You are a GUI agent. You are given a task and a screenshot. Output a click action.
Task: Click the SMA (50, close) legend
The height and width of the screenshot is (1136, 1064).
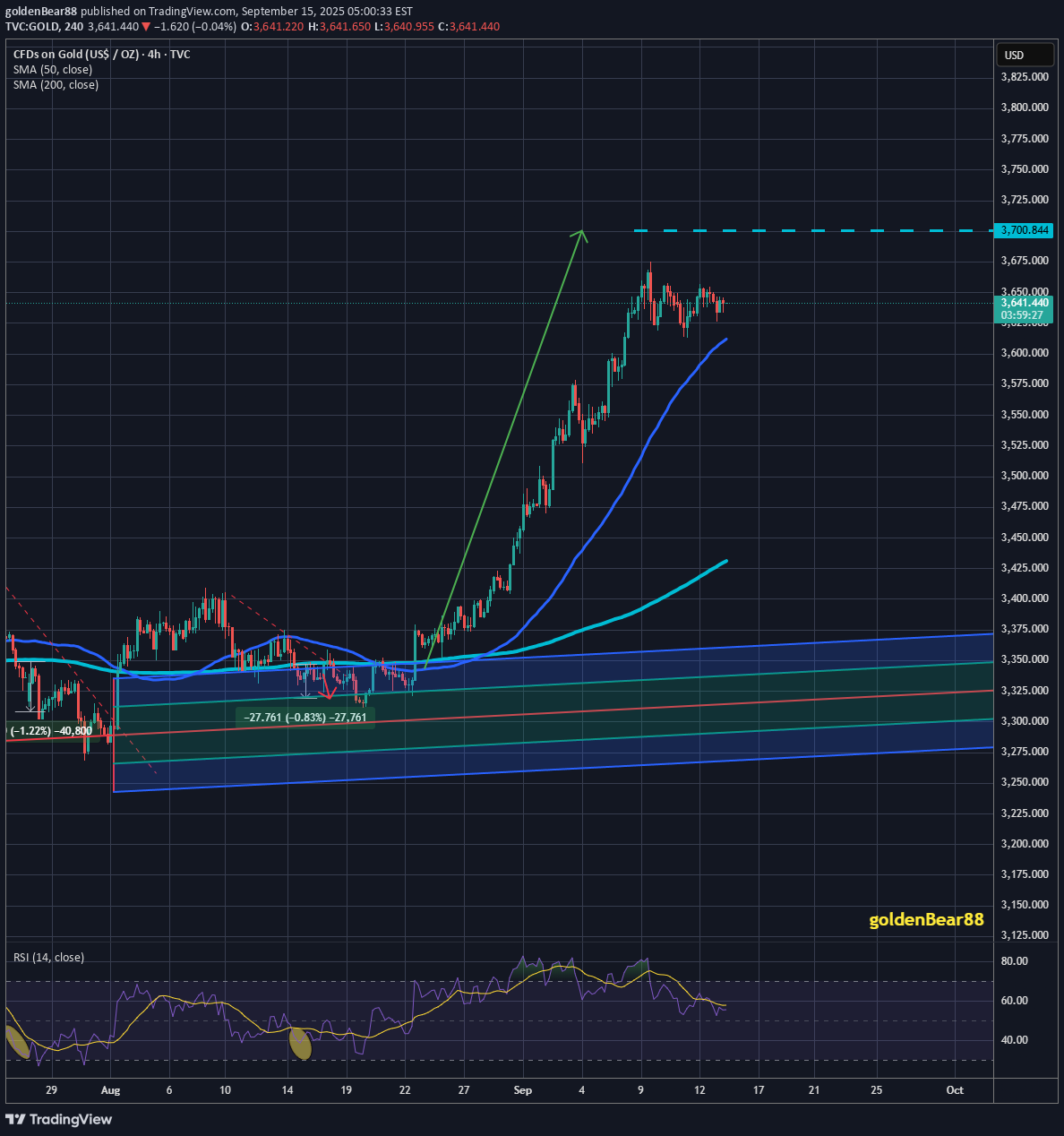tap(53, 70)
